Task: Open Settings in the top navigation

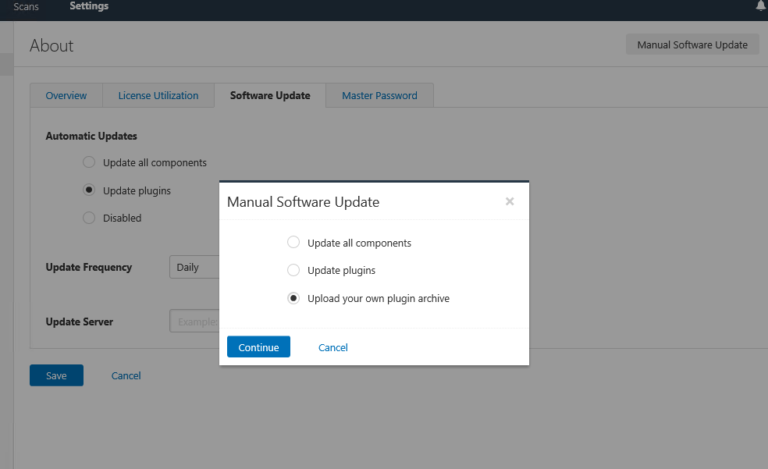Action: pyautogui.click(x=89, y=7)
